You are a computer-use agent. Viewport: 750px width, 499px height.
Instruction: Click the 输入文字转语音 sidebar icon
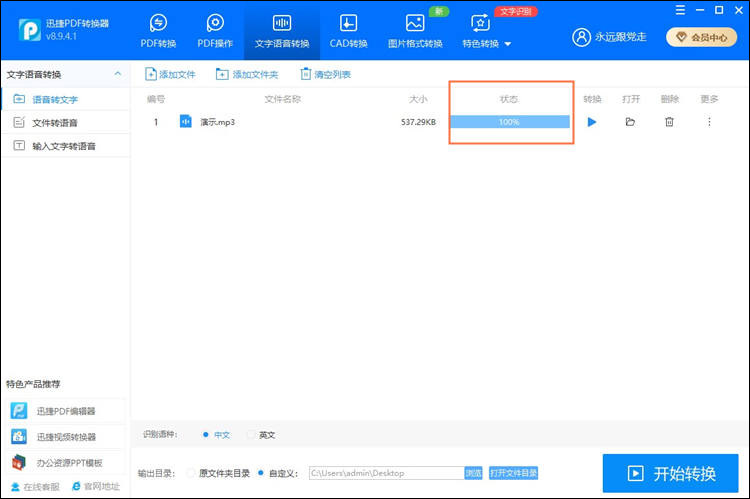pos(19,145)
